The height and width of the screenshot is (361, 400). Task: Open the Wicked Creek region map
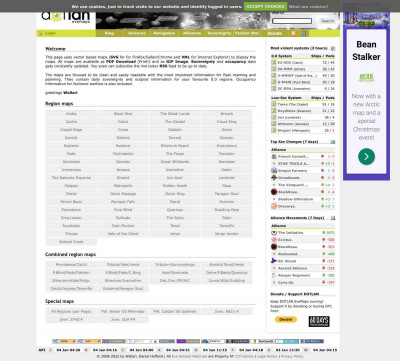pos(71,242)
